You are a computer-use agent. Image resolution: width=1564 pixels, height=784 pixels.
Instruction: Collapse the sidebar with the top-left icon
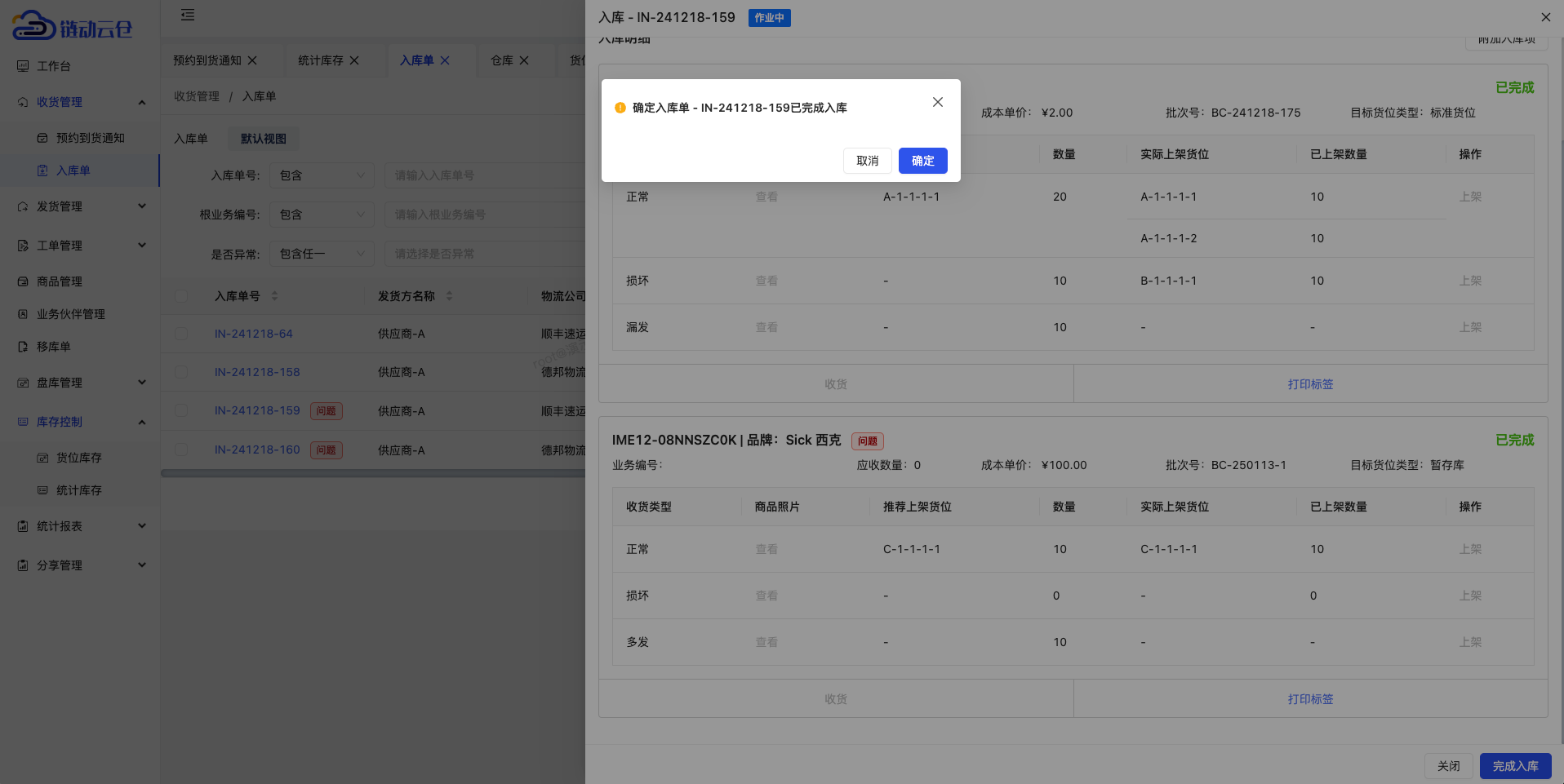coord(188,16)
